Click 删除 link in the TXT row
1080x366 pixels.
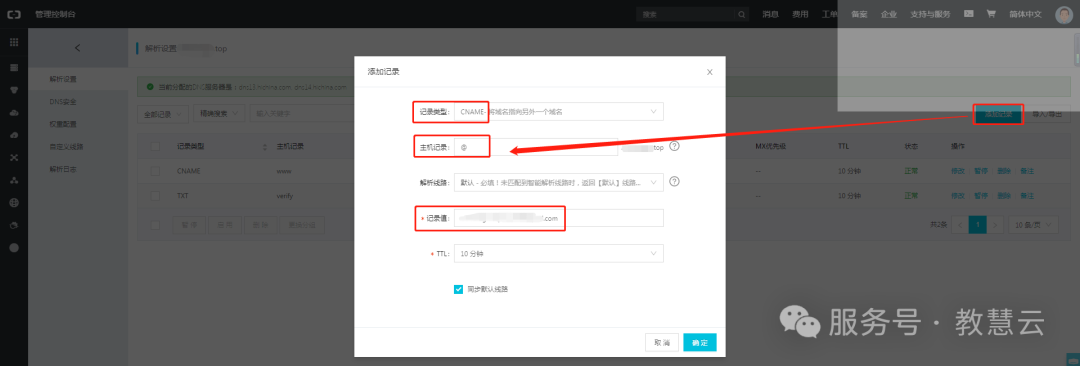1004,196
